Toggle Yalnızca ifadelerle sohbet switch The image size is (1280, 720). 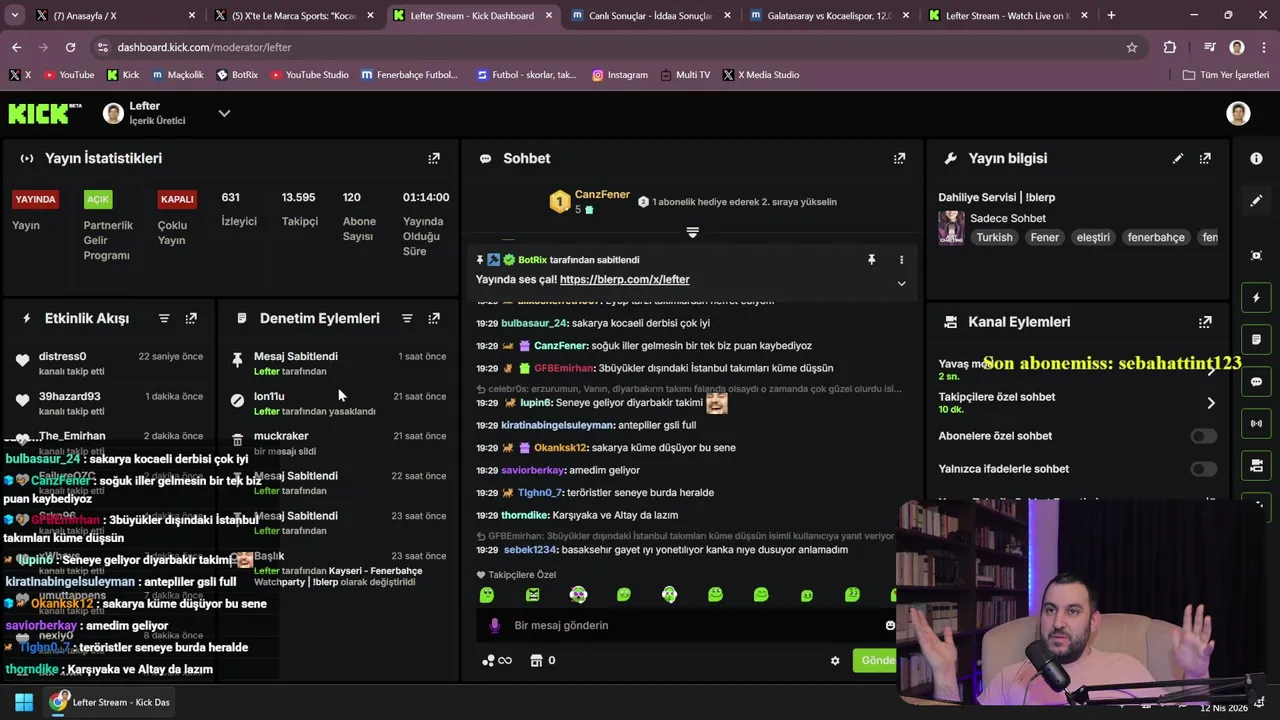point(1203,469)
